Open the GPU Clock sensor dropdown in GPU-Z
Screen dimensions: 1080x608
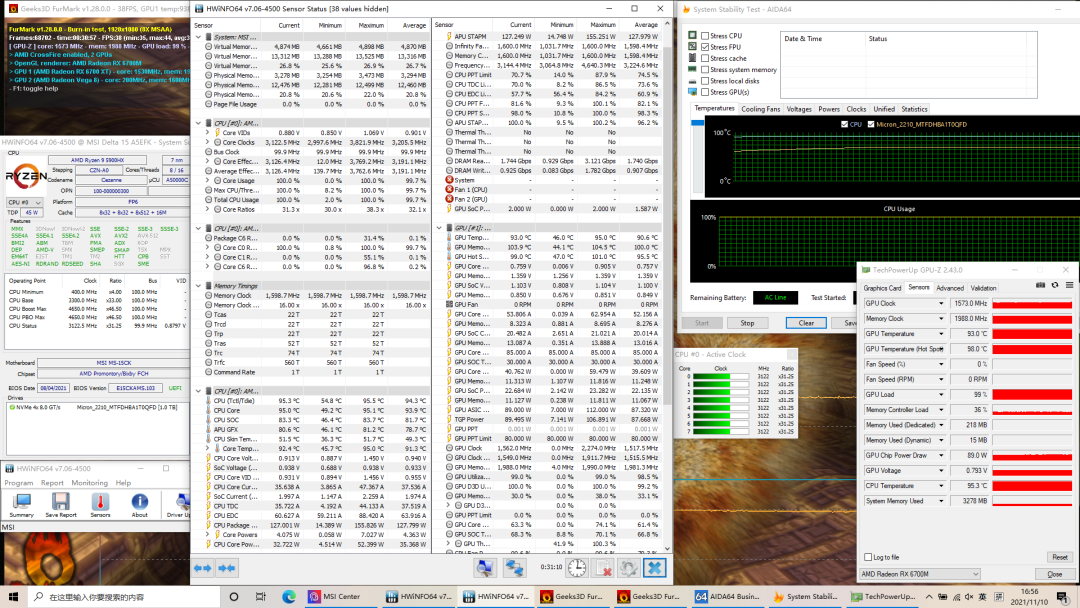[941, 304]
